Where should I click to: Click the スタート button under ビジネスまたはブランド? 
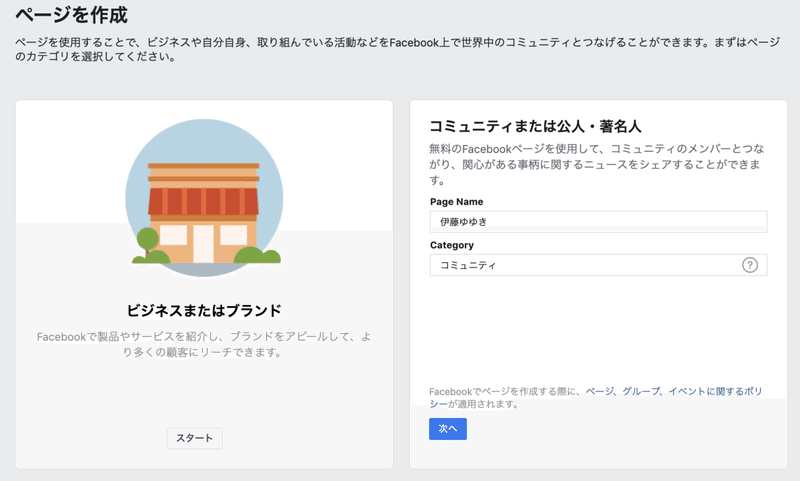click(194, 438)
